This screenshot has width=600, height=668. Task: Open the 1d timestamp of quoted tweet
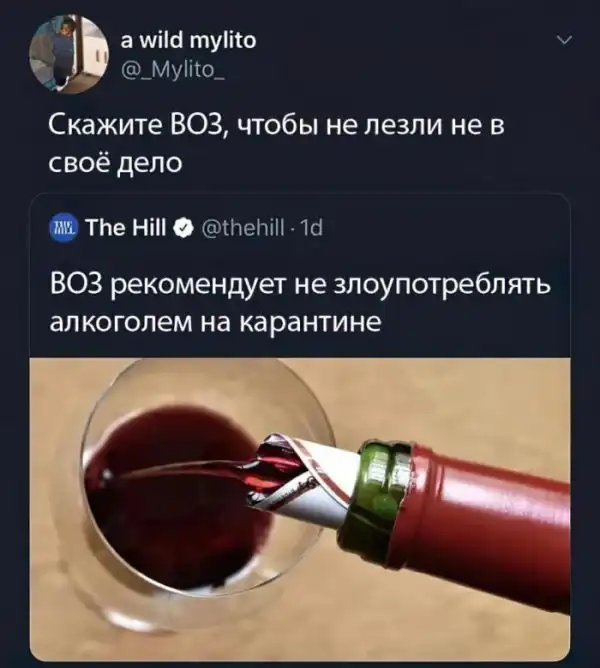click(x=312, y=228)
